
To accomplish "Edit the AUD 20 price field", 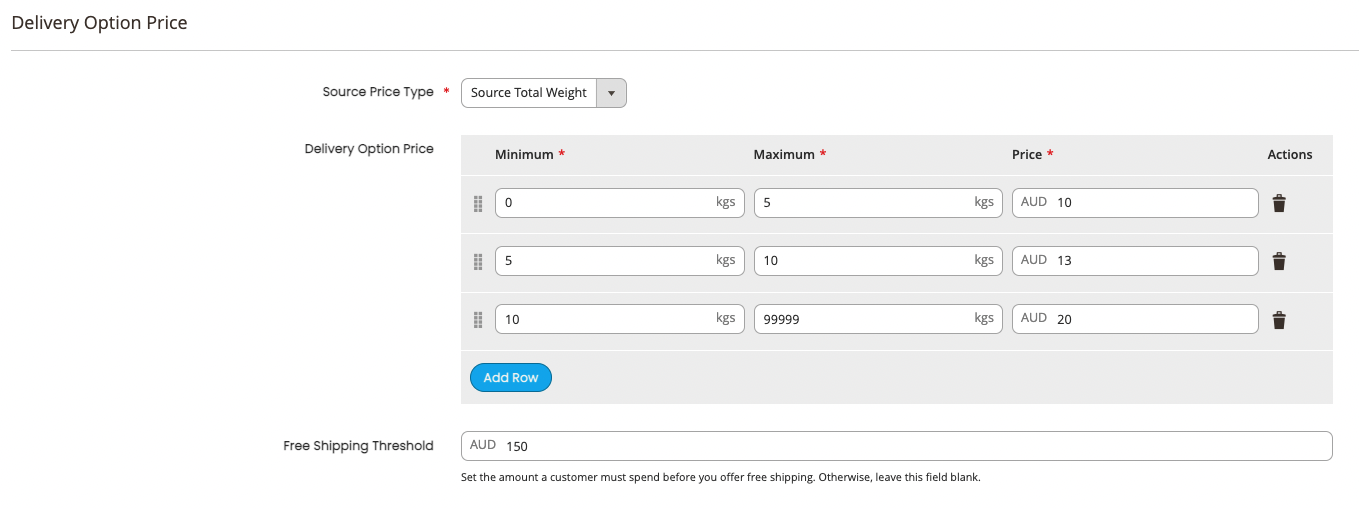I will [x=1135, y=320].
